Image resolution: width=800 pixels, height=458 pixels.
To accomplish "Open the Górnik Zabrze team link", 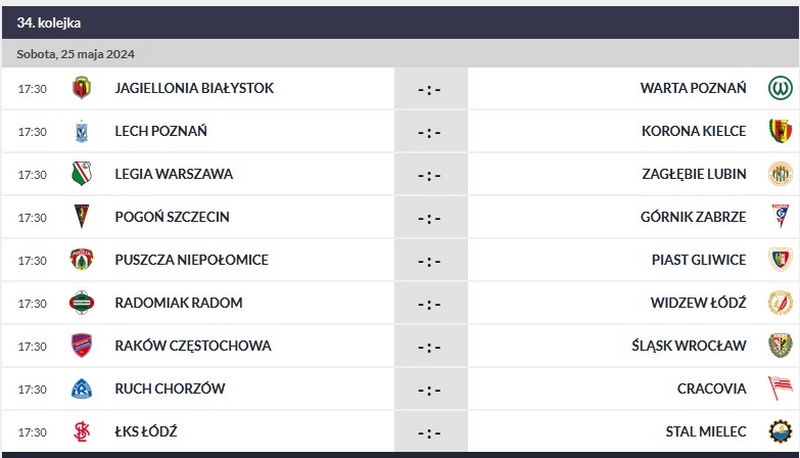I will [x=694, y=217].
